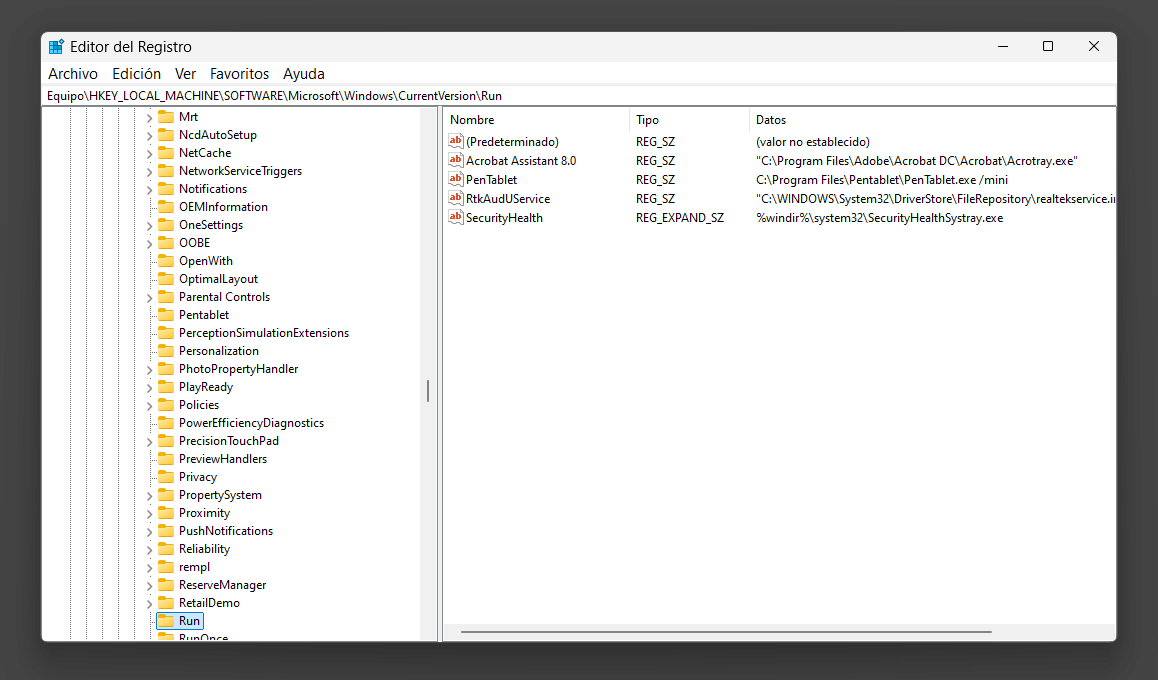This screenshot has width=1158, height=680.
Task: Click the folder icon of Personalization
Action: click(166, 351)
